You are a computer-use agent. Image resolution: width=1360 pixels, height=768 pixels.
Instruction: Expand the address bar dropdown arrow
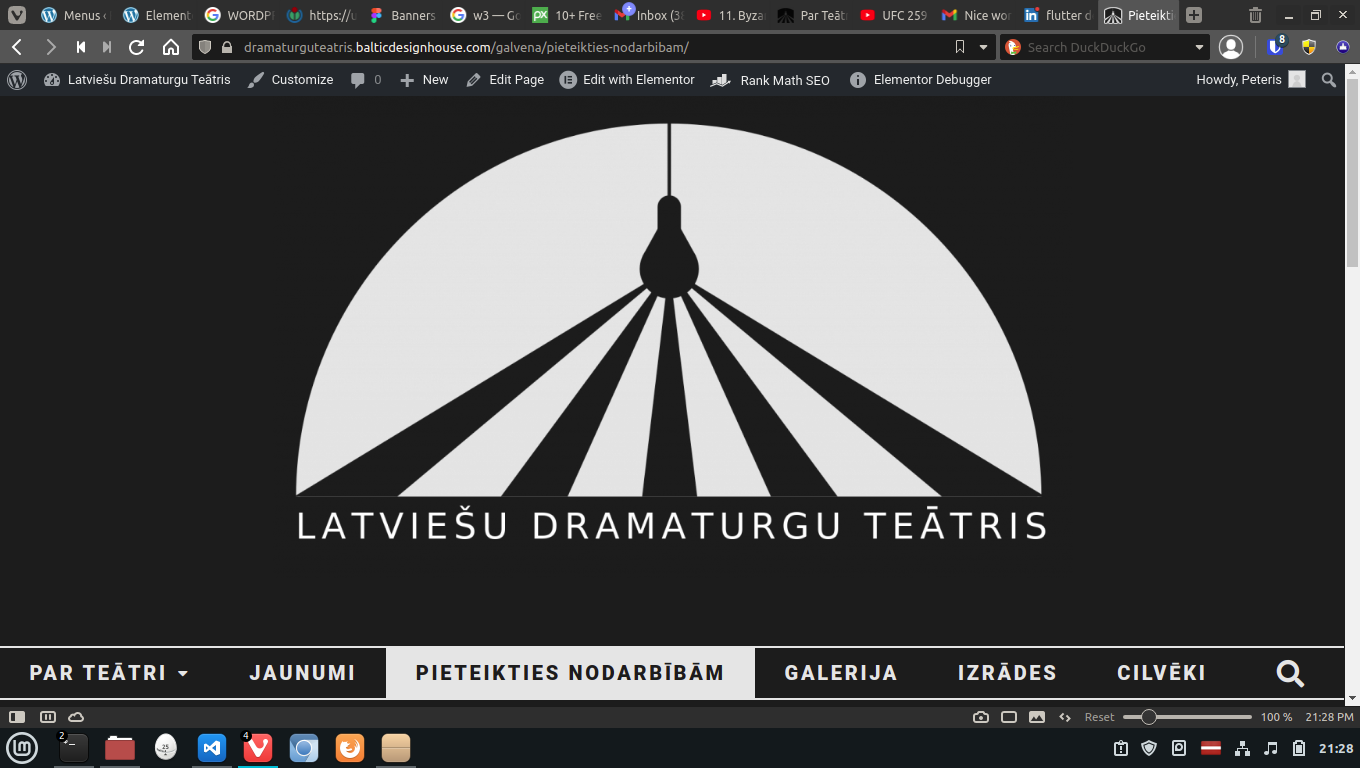click(x=983, y=47)
